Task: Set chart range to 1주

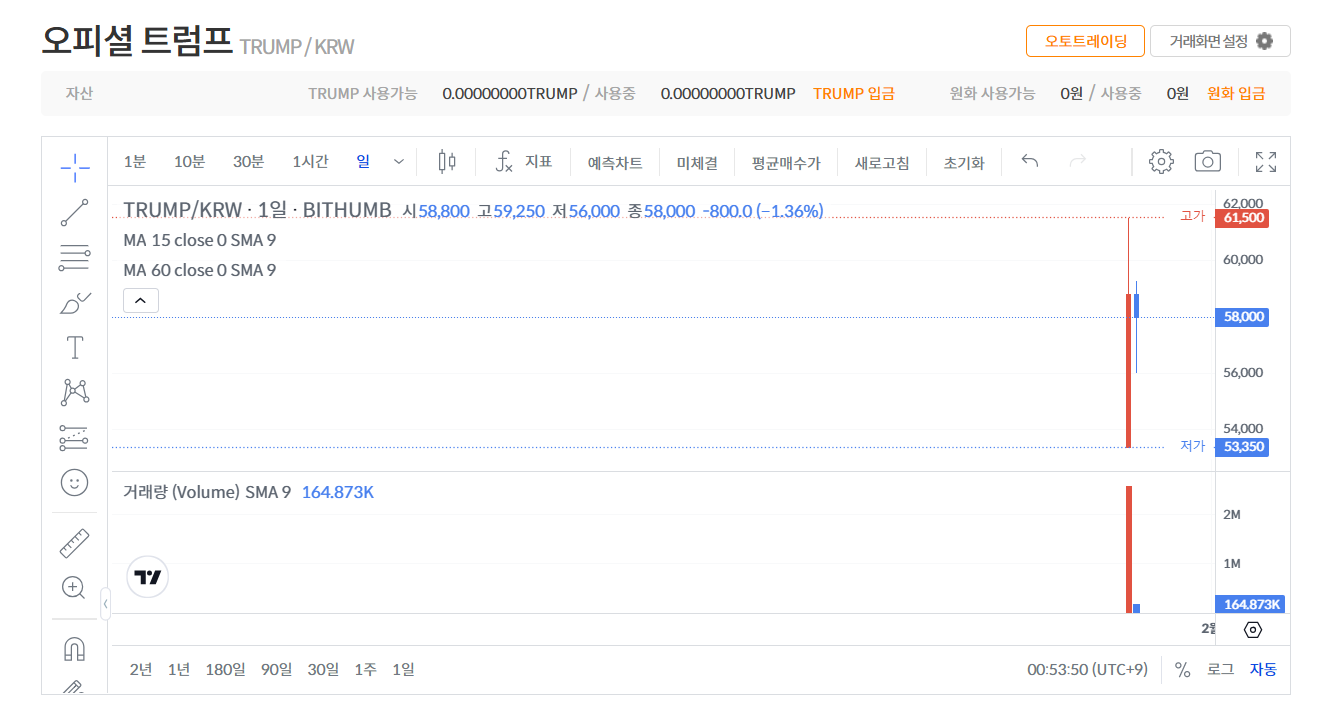Action: click(366, 669)
